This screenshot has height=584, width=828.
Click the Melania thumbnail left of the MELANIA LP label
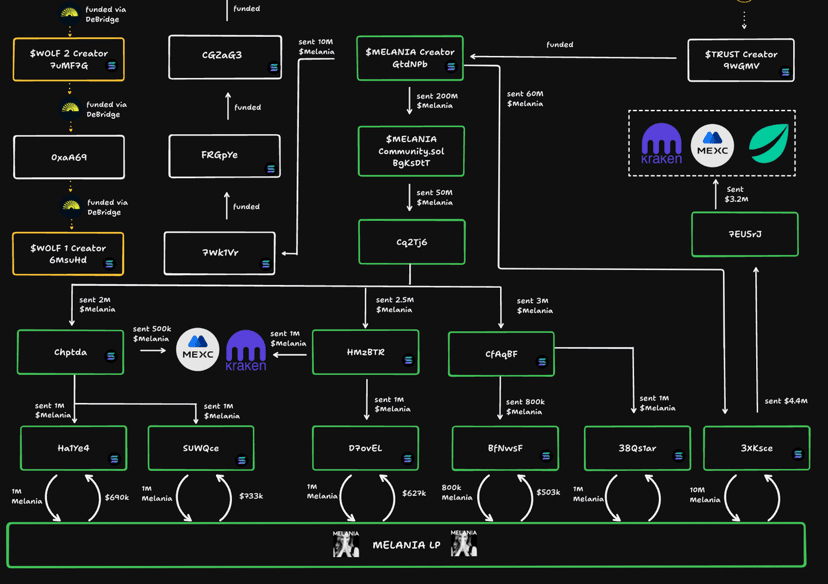pyautogui.click(x=346, y=544)
